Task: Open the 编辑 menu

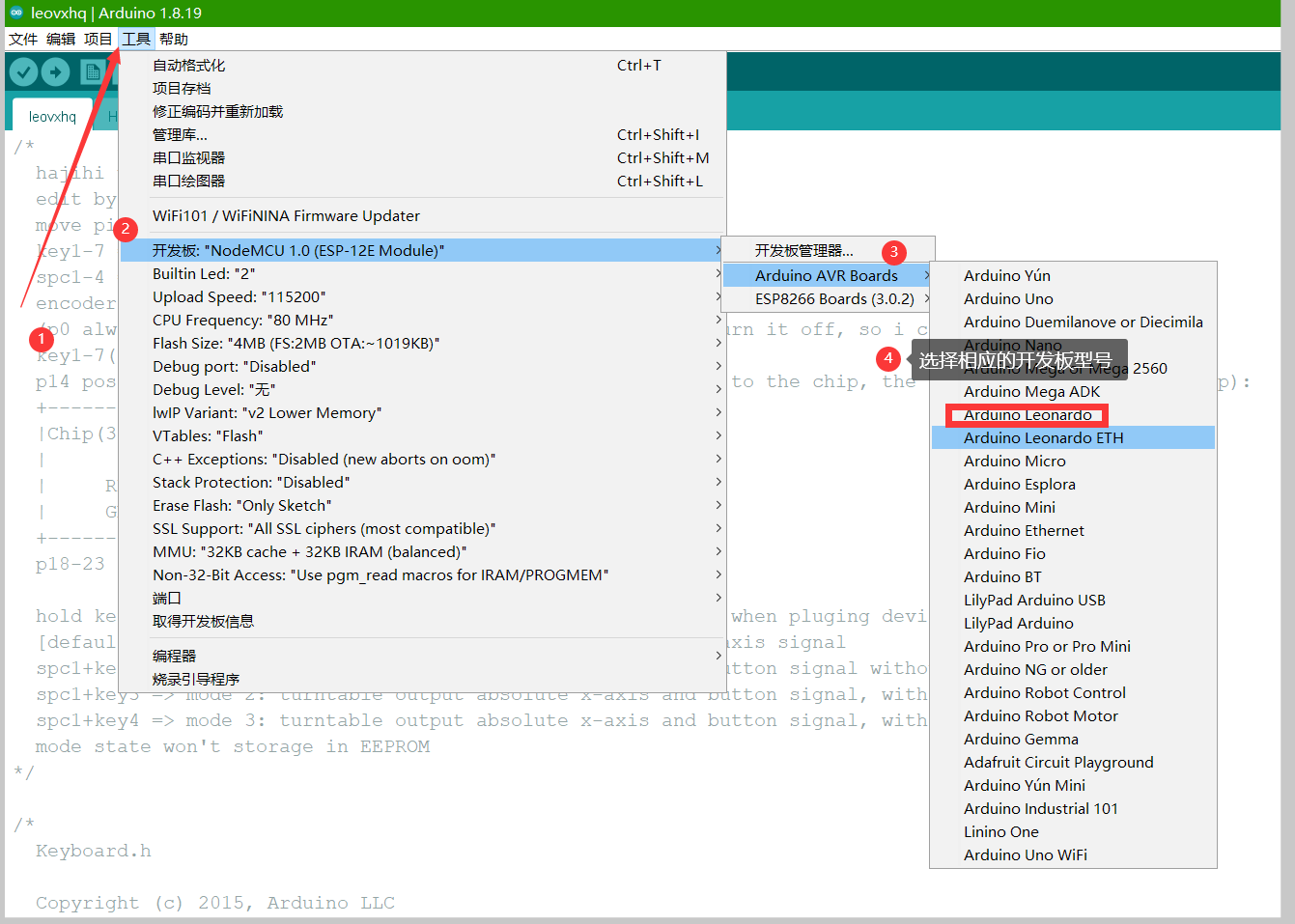Action: click(61, 39)
